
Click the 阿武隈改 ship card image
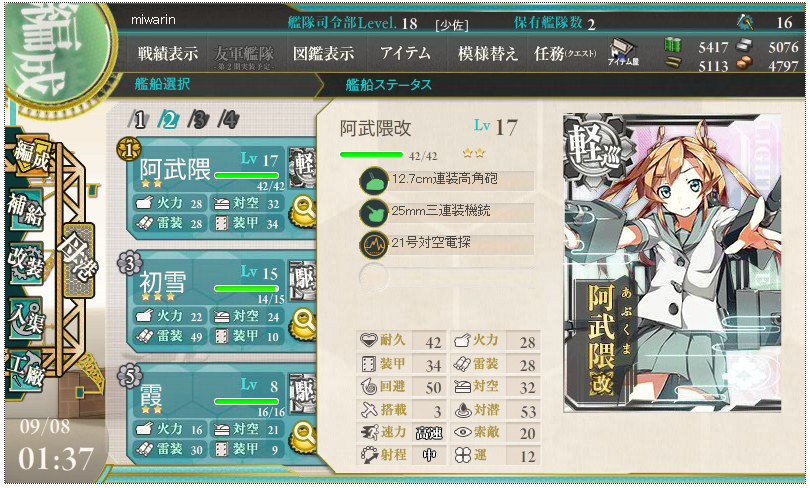pos(672,262)
